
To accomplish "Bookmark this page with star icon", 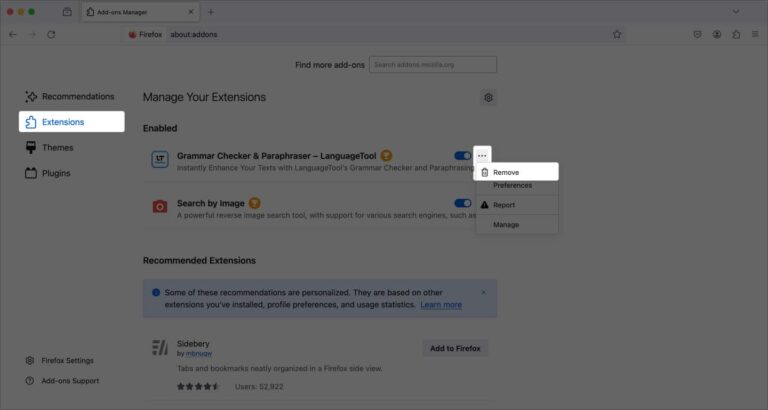I will pyautogui.click(x=617, y=34).
